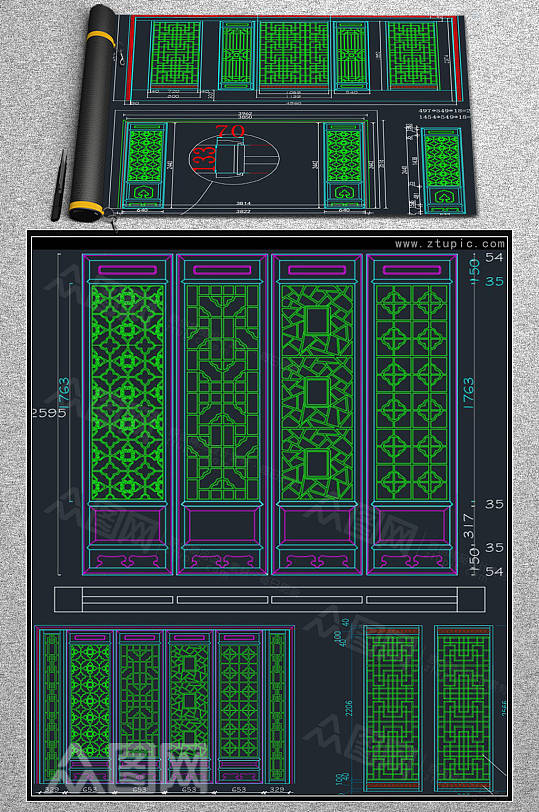Open the large floral quatrefoil lattice door panel

(127, 414)
